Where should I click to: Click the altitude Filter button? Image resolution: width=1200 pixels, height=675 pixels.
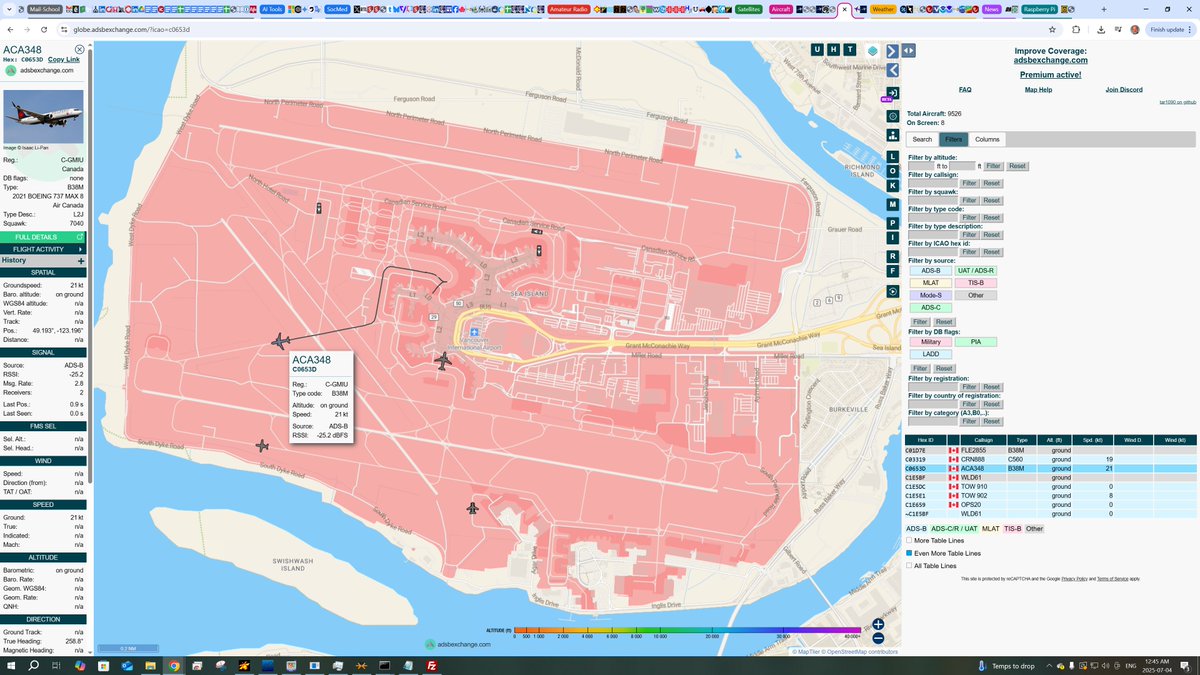coord(993,166)
